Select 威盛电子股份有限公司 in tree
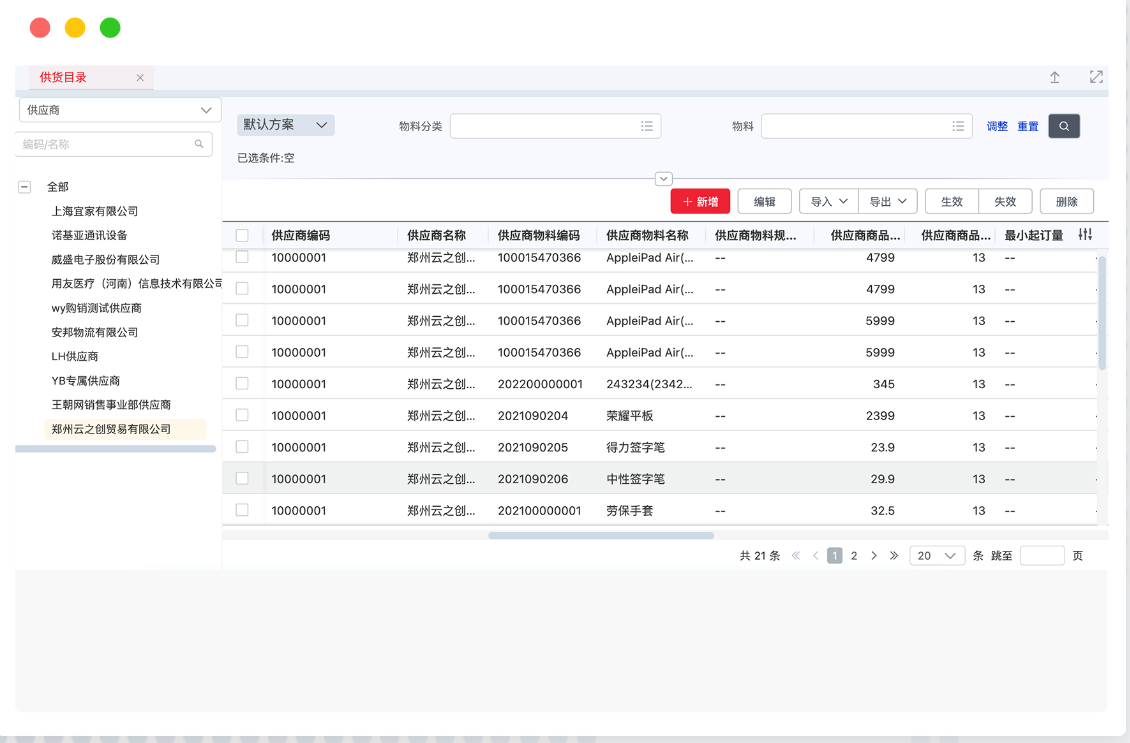The height and width of the screenshot is (743, 1130). tap(105, 259)
